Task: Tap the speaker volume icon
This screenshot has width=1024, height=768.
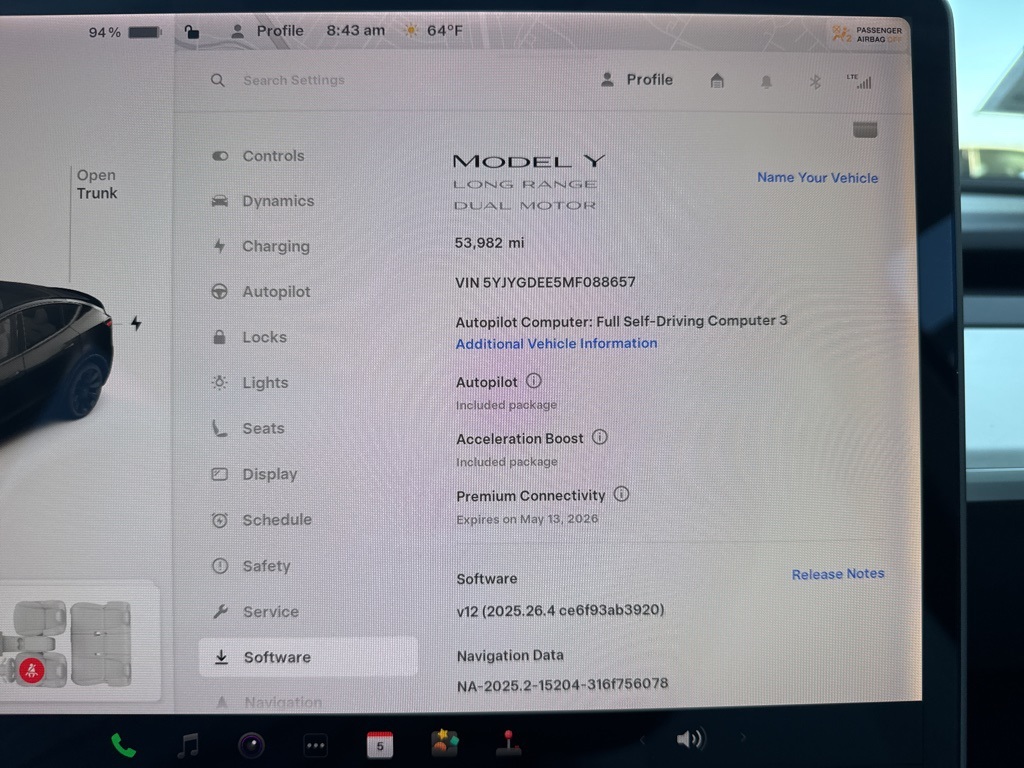Action: 689,740
